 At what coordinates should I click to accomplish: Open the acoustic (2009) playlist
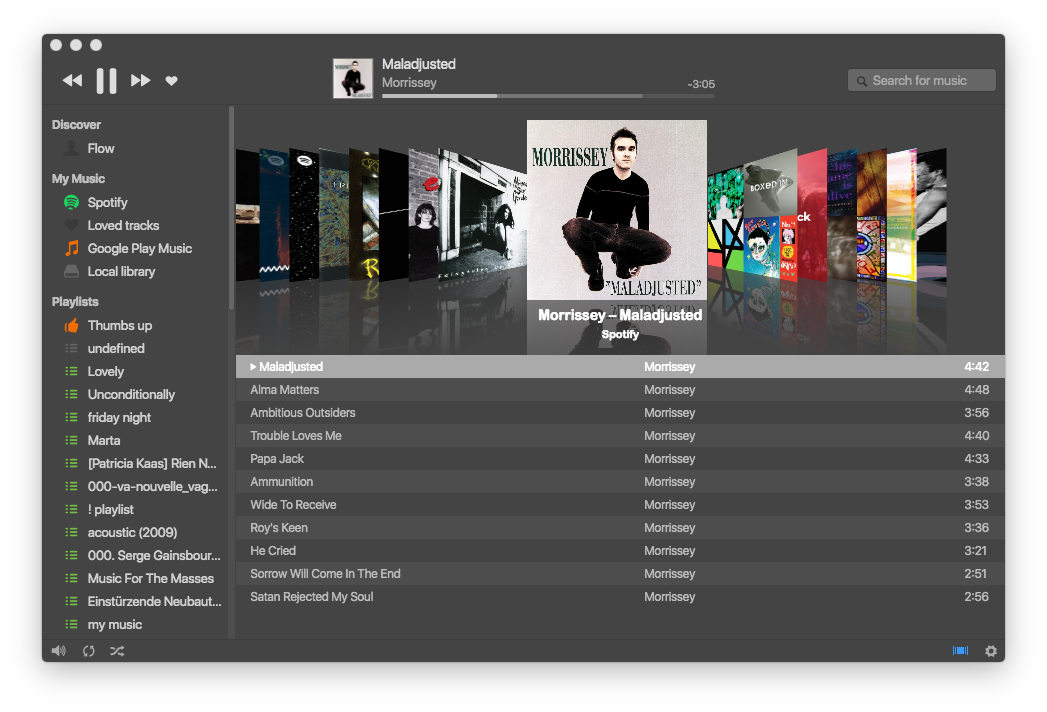[132, 532]
